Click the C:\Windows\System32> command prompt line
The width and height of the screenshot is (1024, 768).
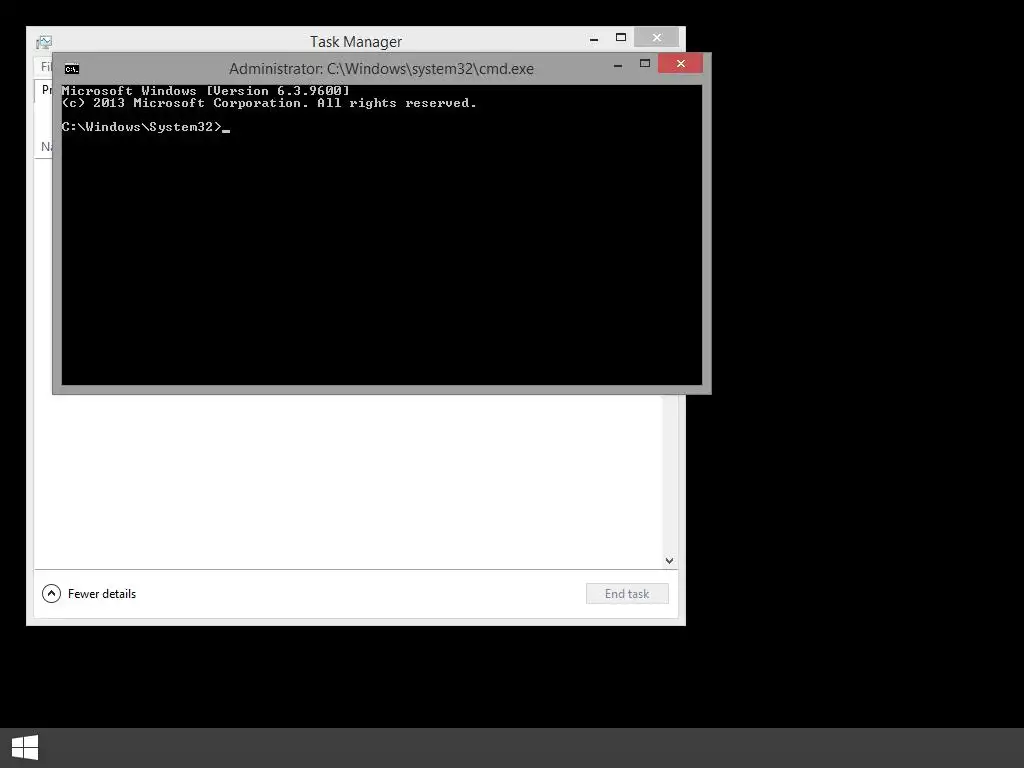click(x=146, y=127)
